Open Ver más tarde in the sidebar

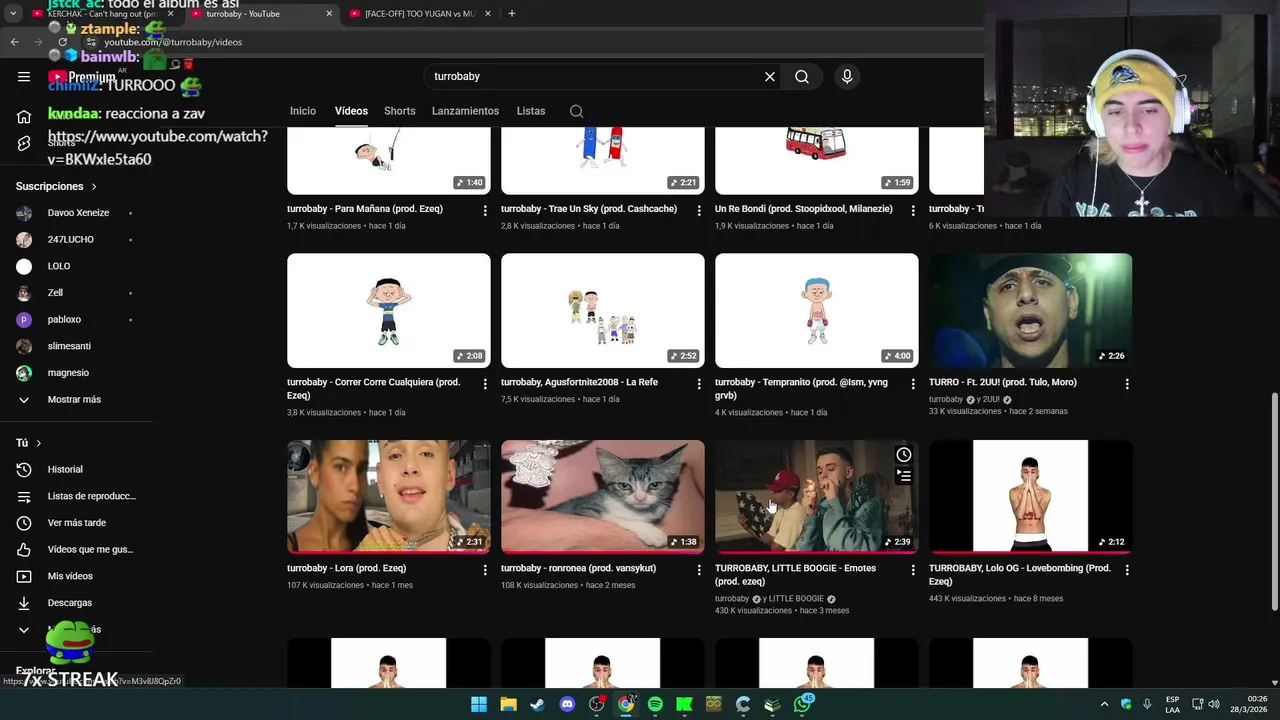(76, 523)
